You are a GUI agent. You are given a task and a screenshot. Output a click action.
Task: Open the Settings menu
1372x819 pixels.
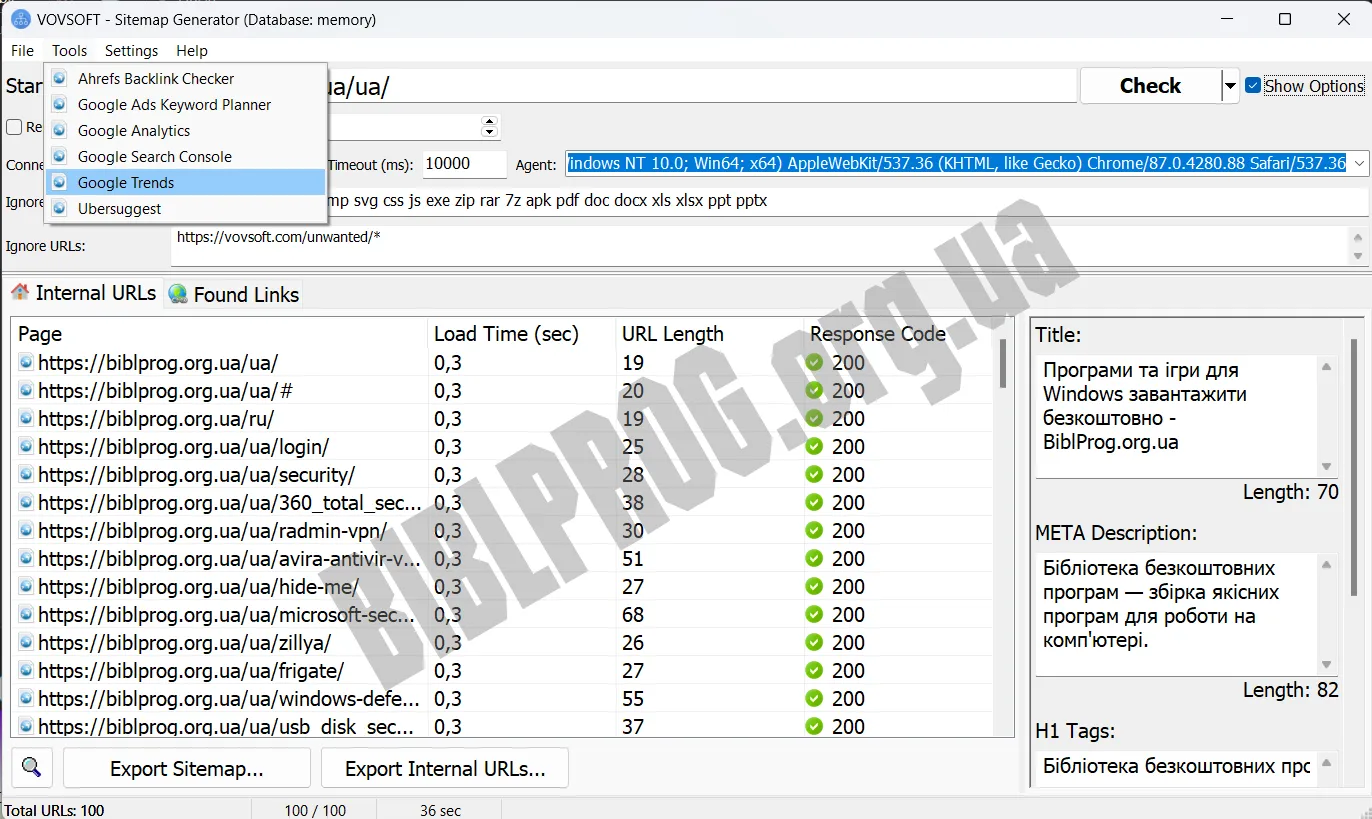(131, 51)
